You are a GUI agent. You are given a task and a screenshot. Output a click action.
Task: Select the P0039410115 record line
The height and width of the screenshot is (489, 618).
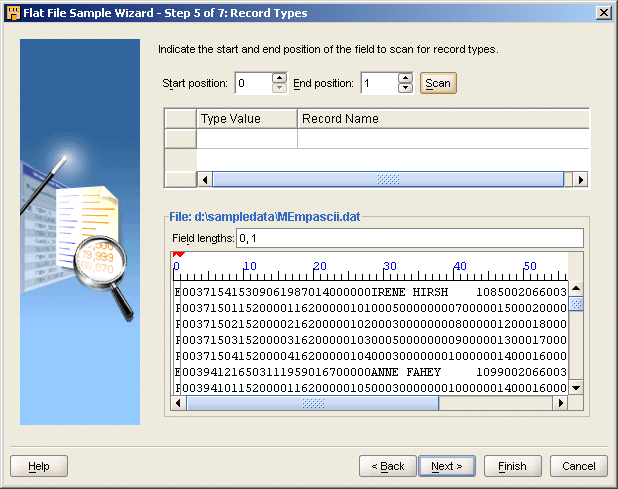point(370,388)
